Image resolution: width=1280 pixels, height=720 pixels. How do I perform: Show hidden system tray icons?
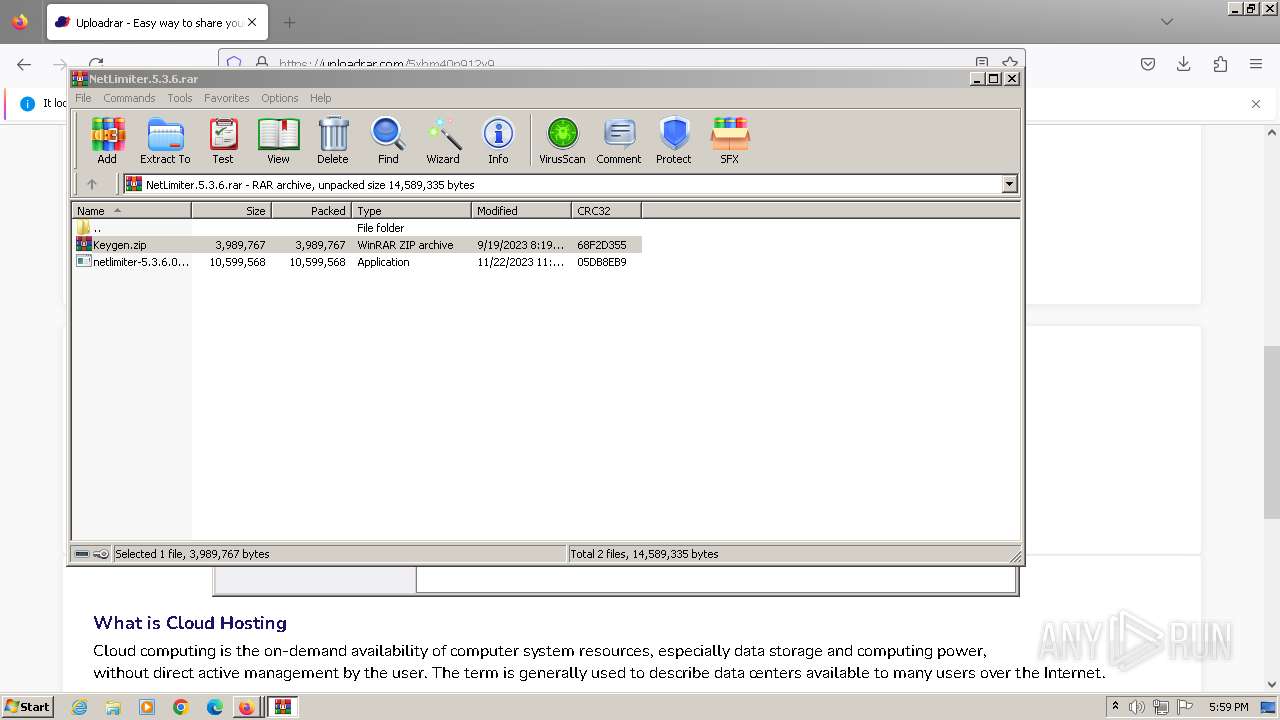(1115, 707)
